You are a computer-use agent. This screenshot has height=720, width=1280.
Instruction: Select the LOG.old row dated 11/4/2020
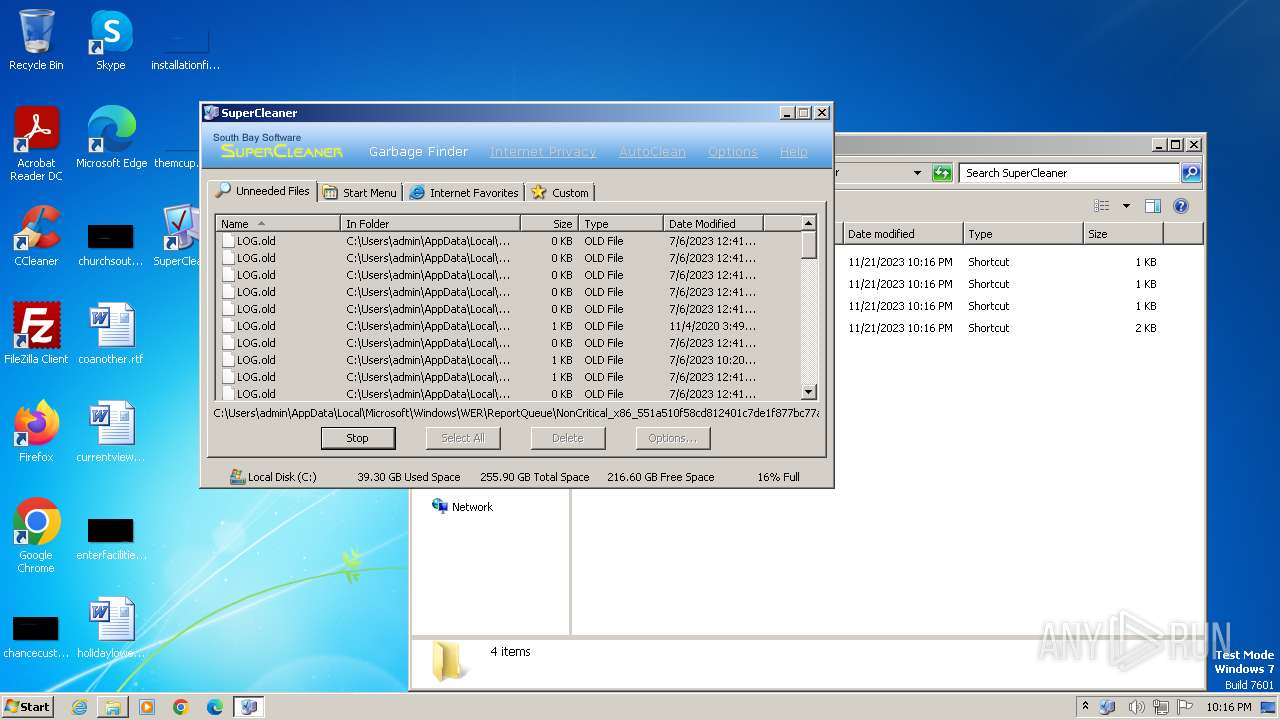pos(508,326)
